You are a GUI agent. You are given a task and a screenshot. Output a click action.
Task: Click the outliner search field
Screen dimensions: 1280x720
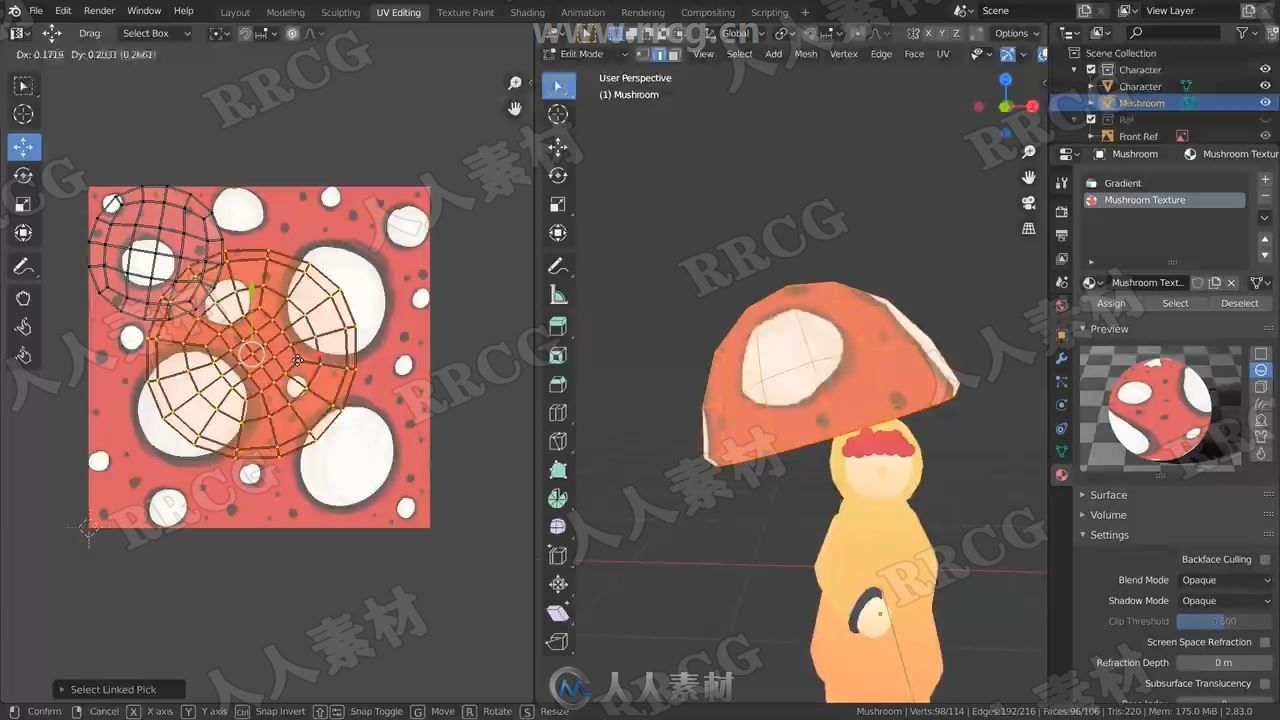[1173, 33]
